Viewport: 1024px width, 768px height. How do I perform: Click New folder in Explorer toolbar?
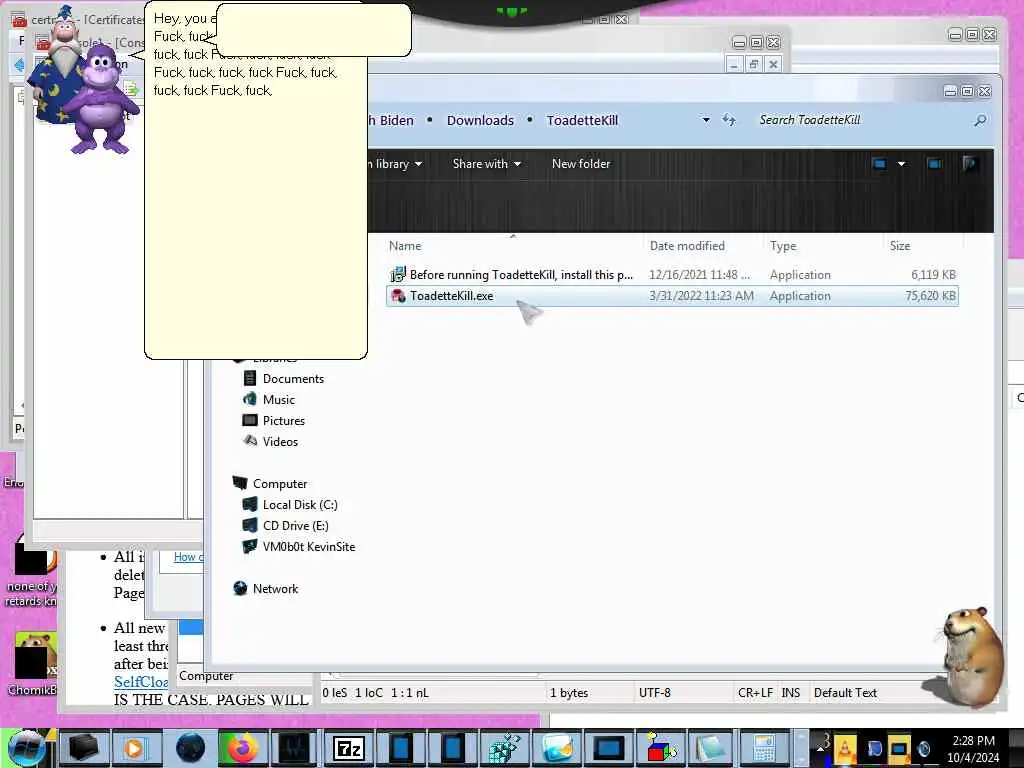[x=581, y=164]
